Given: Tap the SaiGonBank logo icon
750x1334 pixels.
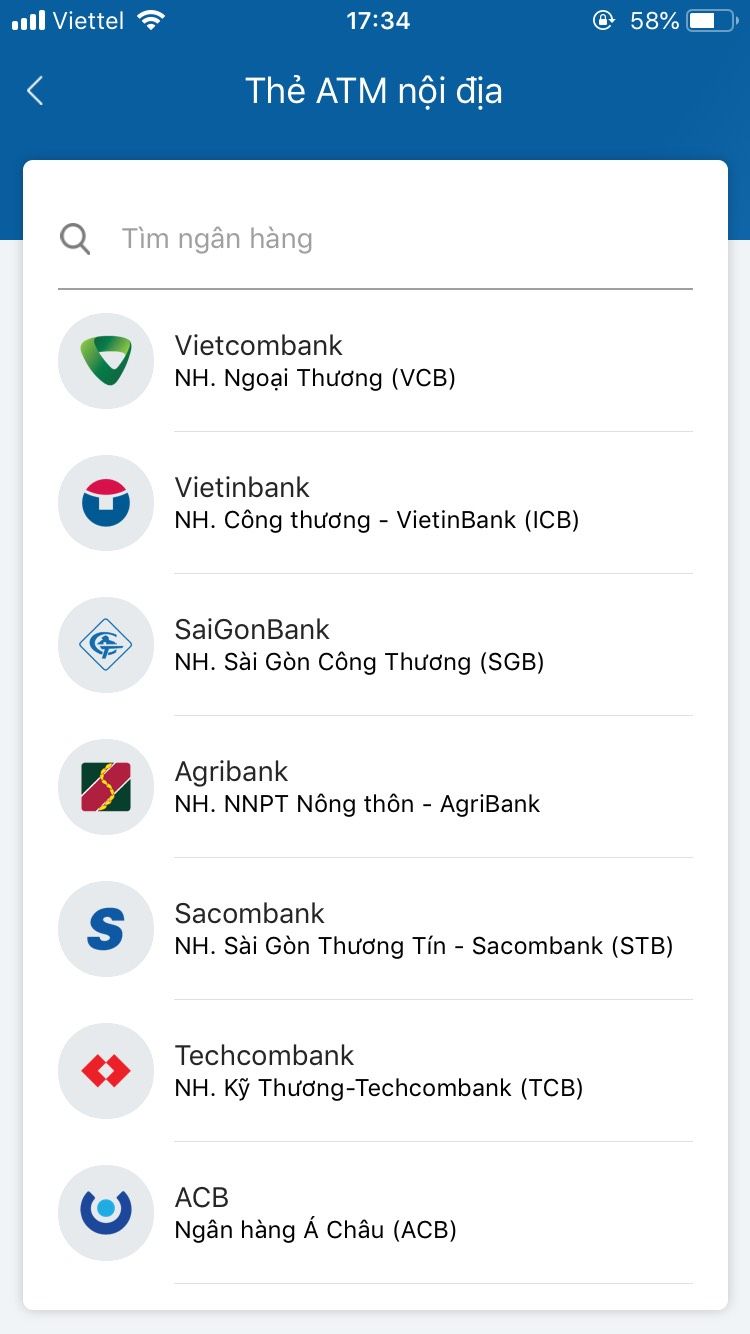Looking at the screenshot, I should click(x=106, y=645).
